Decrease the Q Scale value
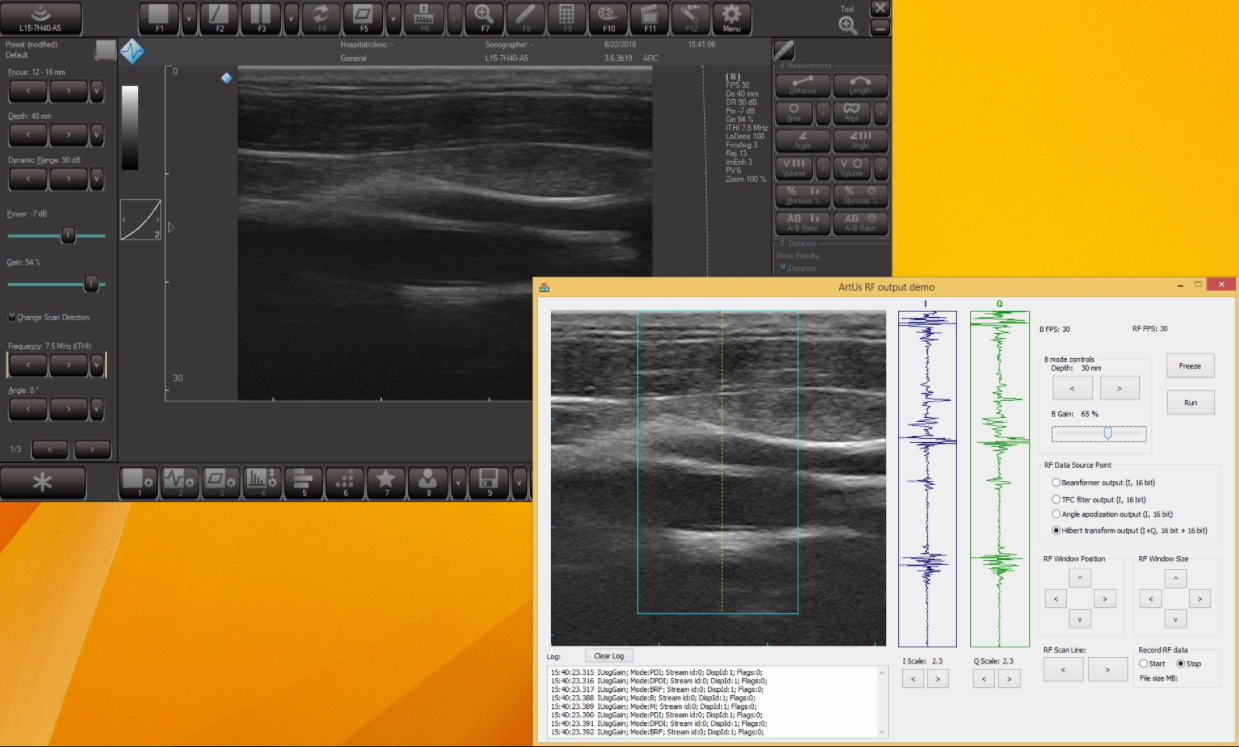Image resolution: width=1239 pixels, height=747 pixels. 984,679
